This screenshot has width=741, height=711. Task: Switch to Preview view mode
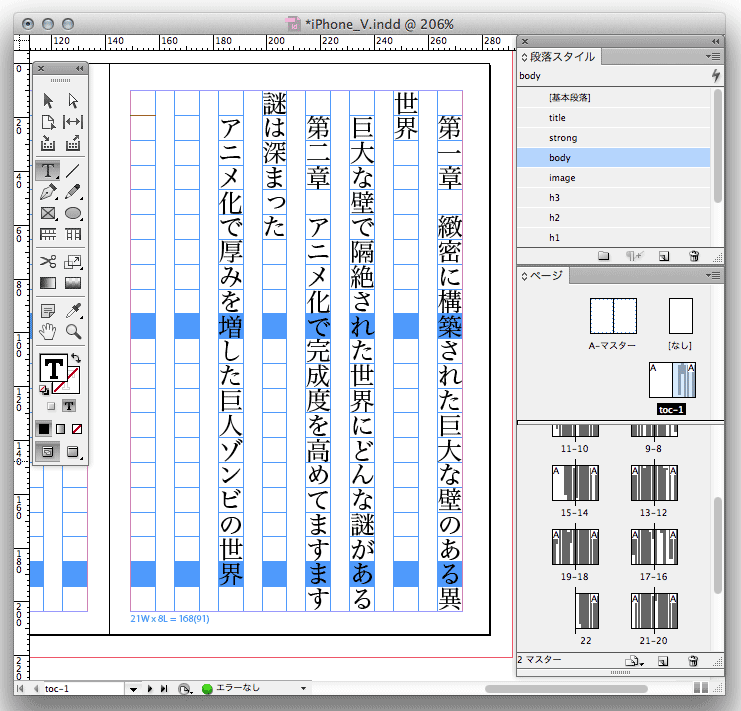pos(73,452)
